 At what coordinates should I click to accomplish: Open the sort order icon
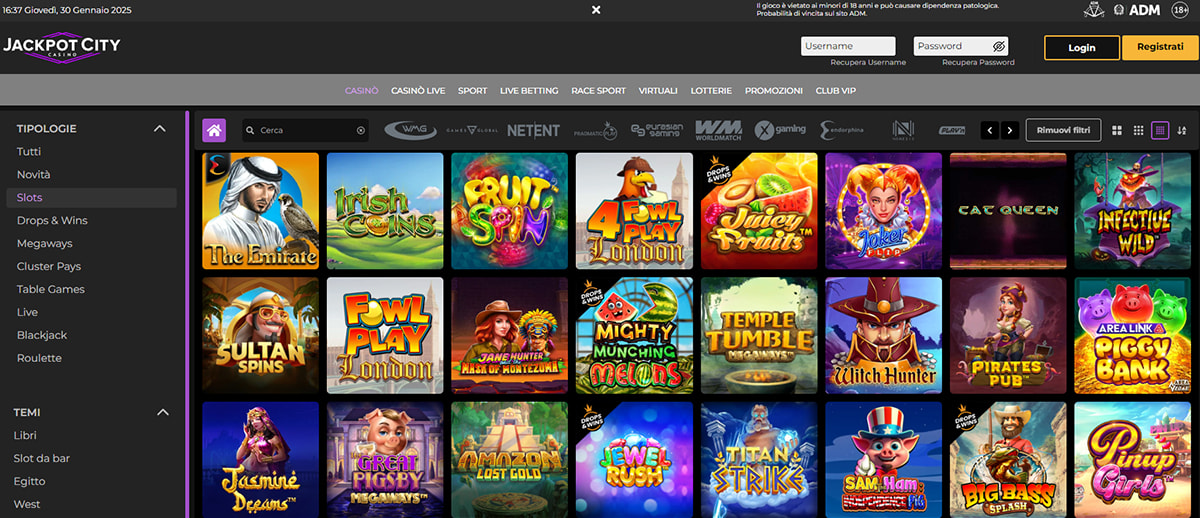click(x=1183, y=130)
